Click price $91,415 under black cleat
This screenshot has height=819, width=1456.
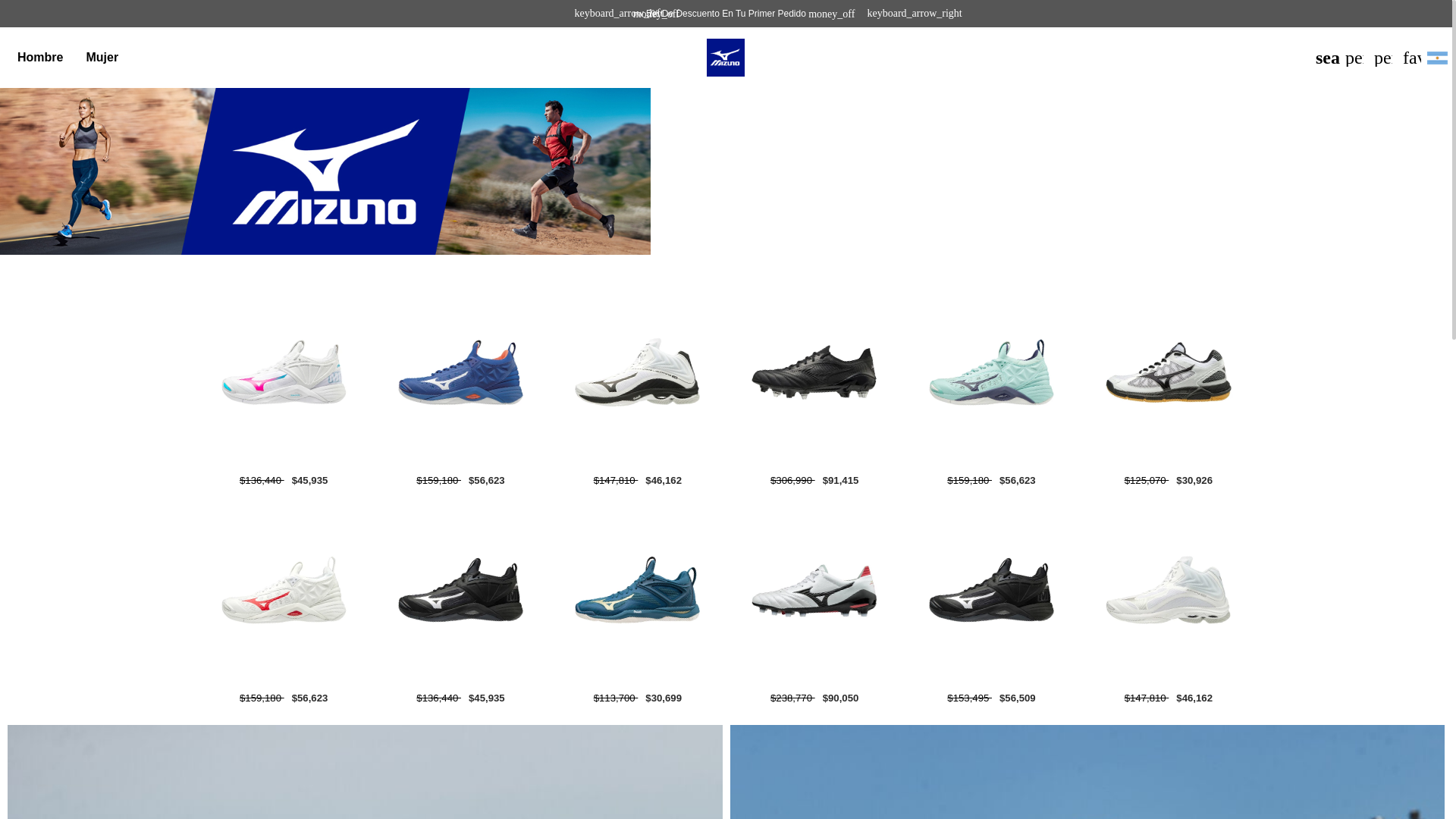click(x=840, y=481)
